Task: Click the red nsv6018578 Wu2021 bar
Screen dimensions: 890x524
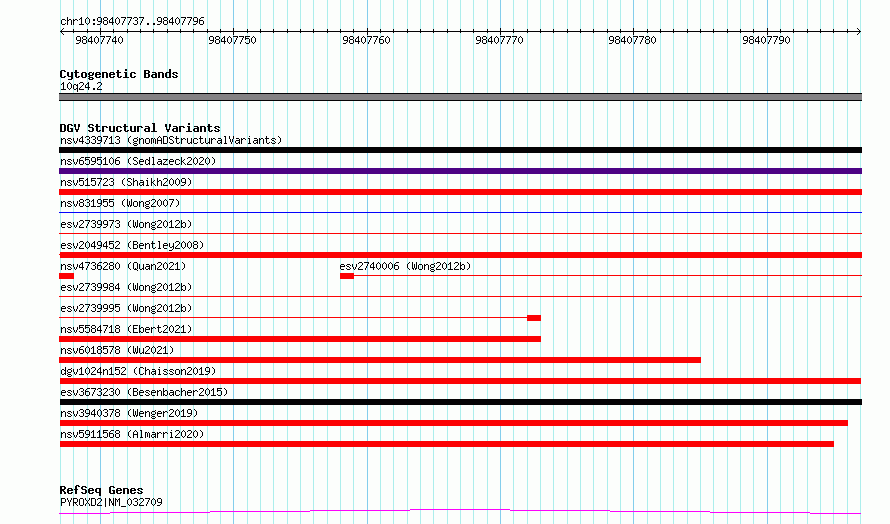Action: (x=380, y=360)
